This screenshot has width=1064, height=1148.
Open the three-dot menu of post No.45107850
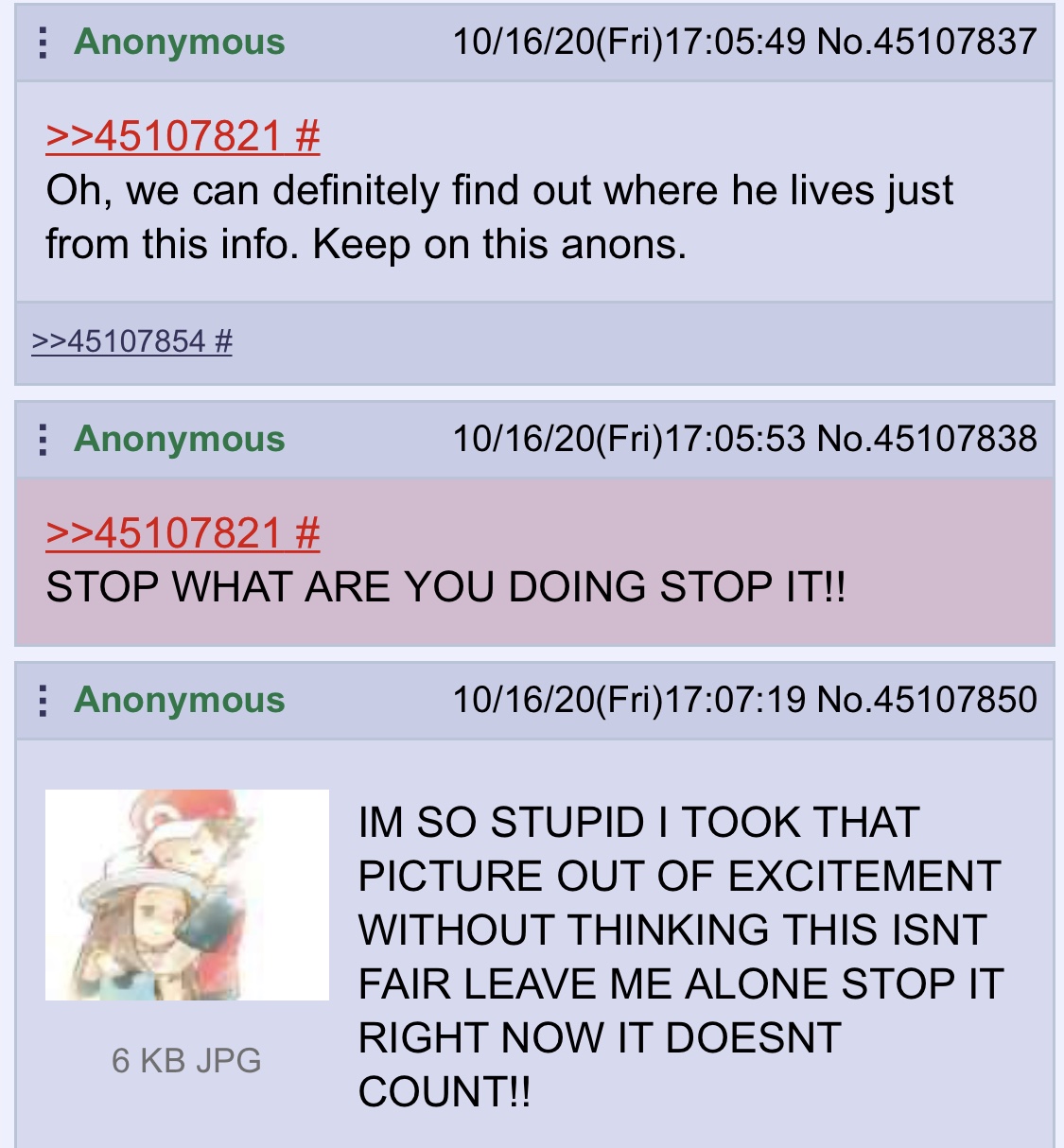(x=42, y=701)
